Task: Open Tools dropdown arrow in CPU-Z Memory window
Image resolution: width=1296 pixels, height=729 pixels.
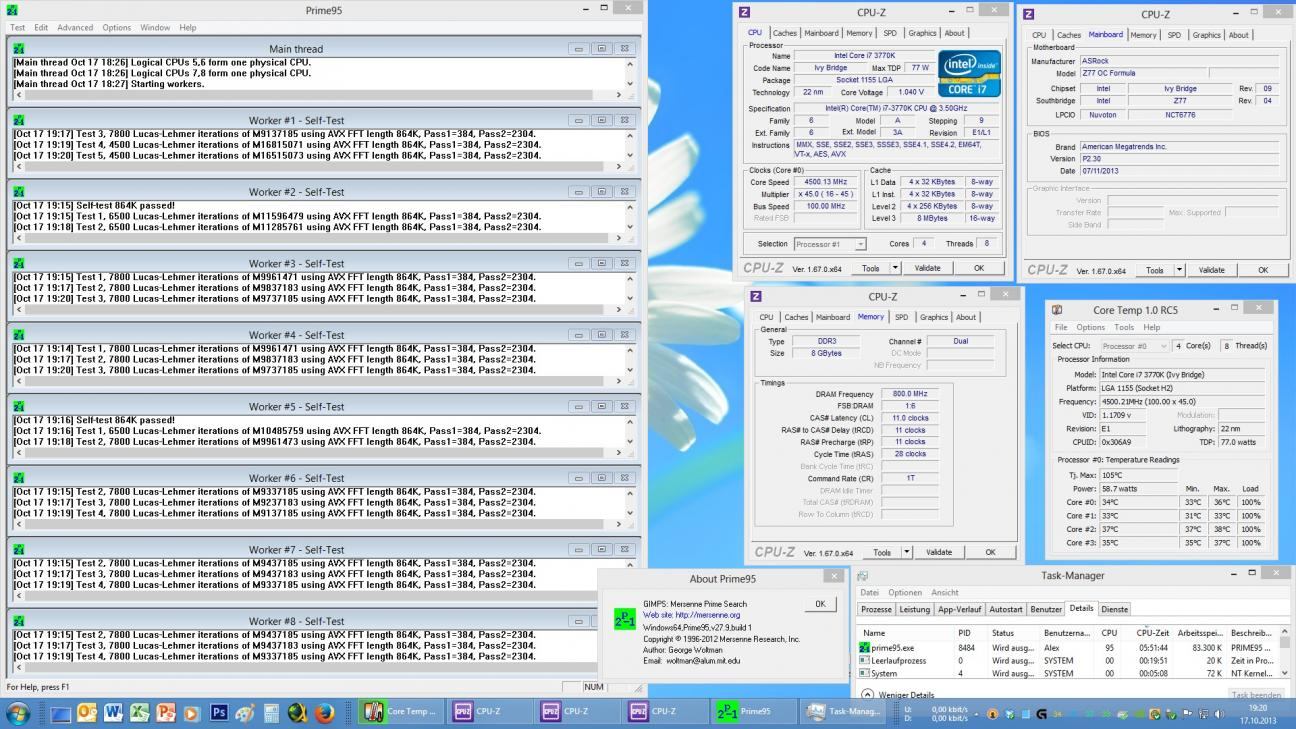Action: (x=907, y=552)
